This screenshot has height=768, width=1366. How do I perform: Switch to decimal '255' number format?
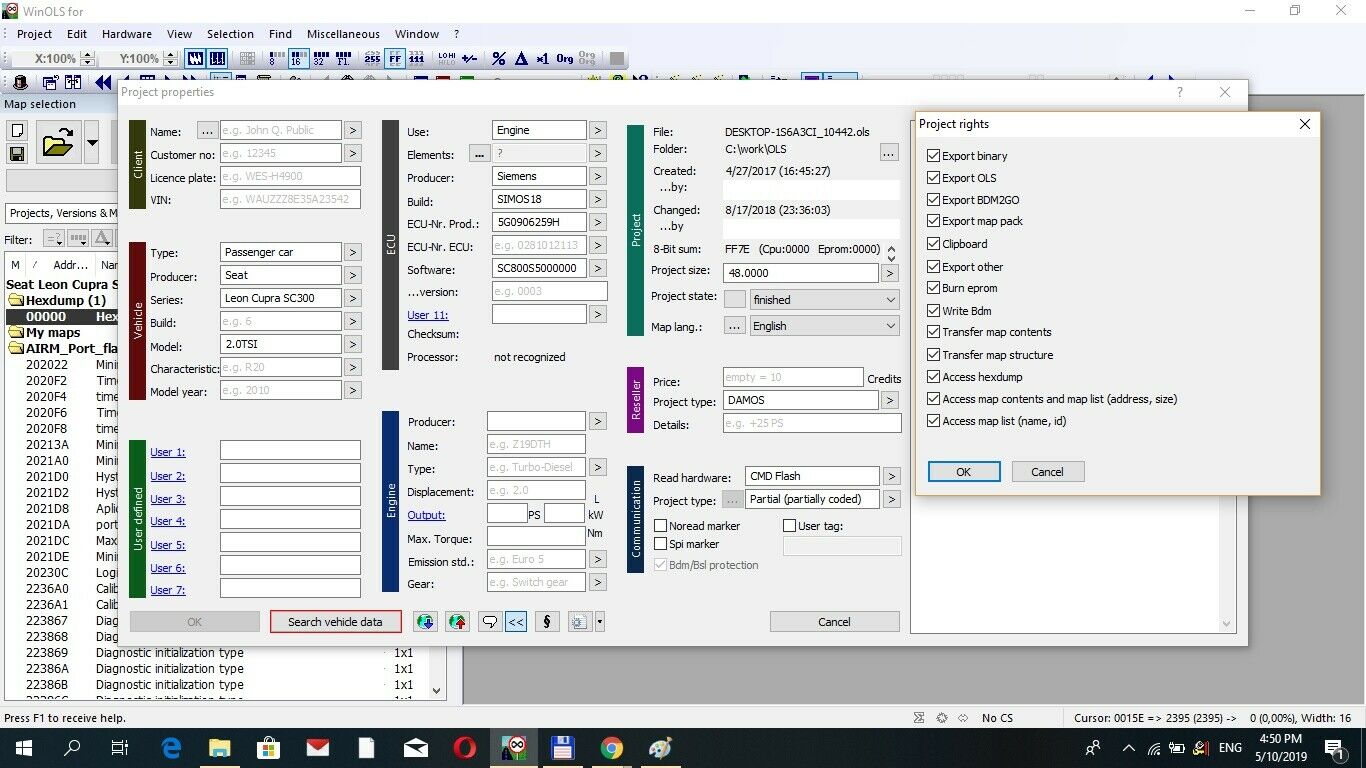point(372,59)
